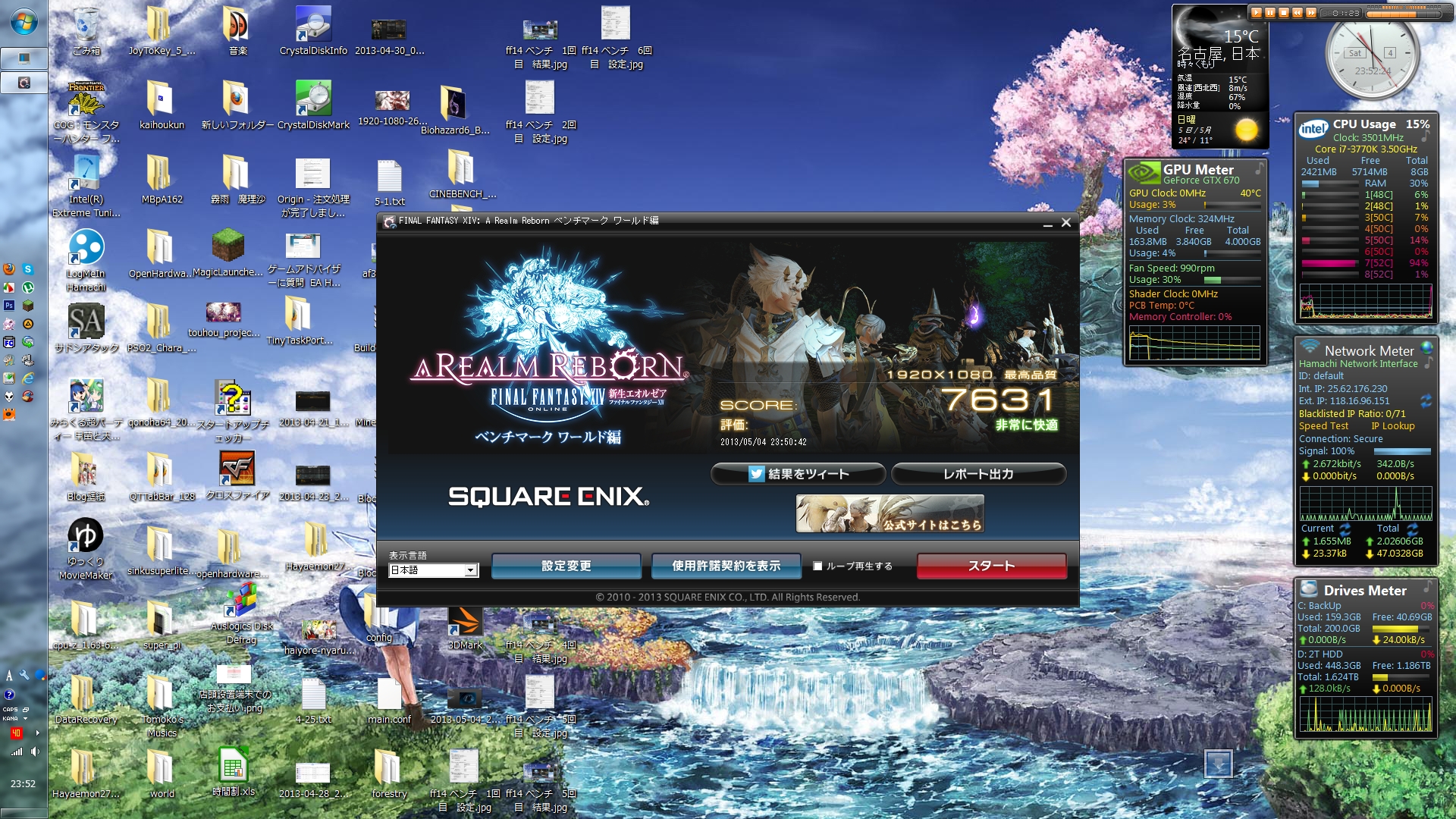This screenshot has height=819, width=1456.
Task: Select the LogMeIn Hamachi icon
Action: click(x=86, y=261)
